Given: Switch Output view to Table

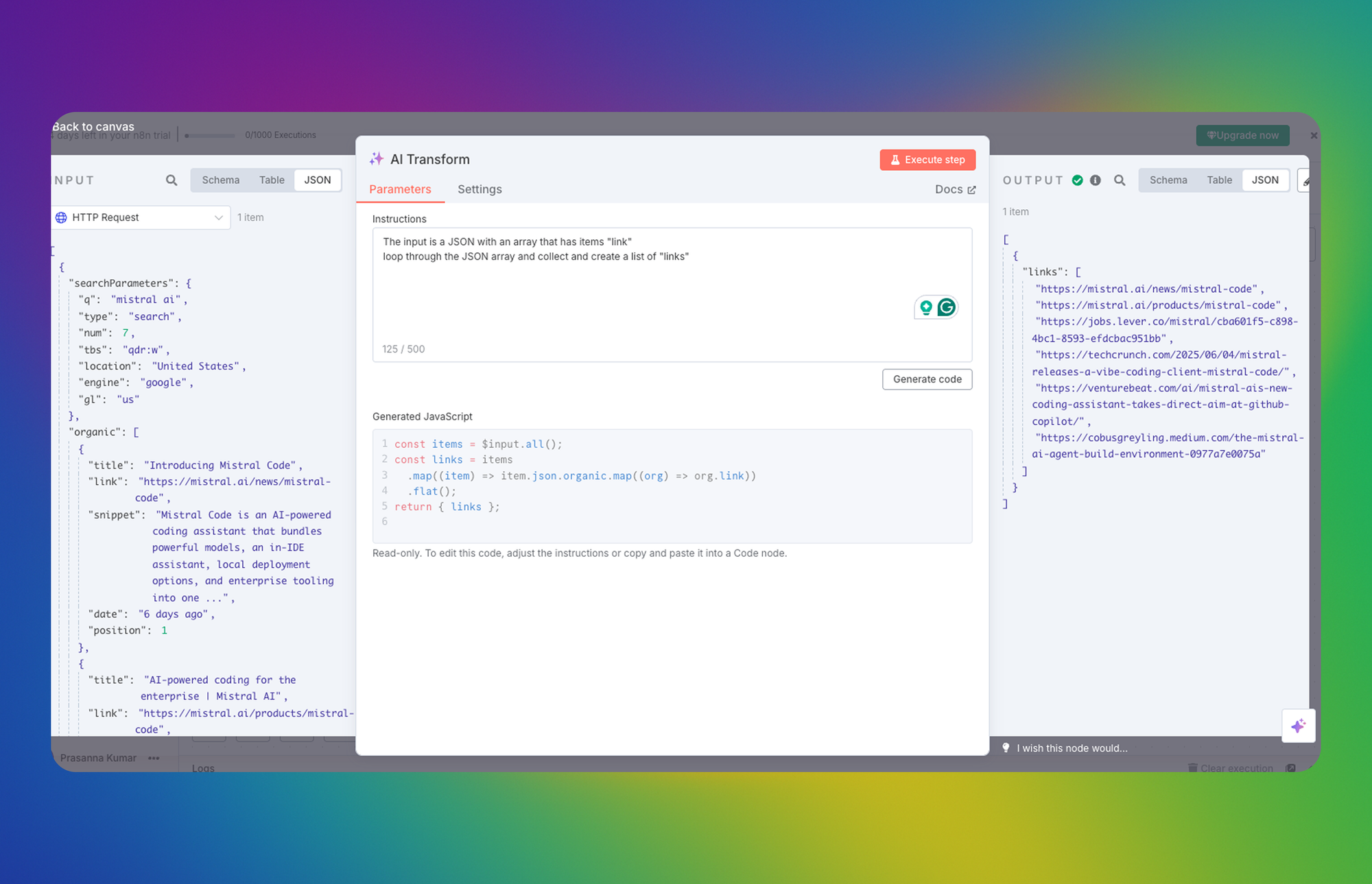Looking at the screenshot, I should click(x=1219, y=180).
